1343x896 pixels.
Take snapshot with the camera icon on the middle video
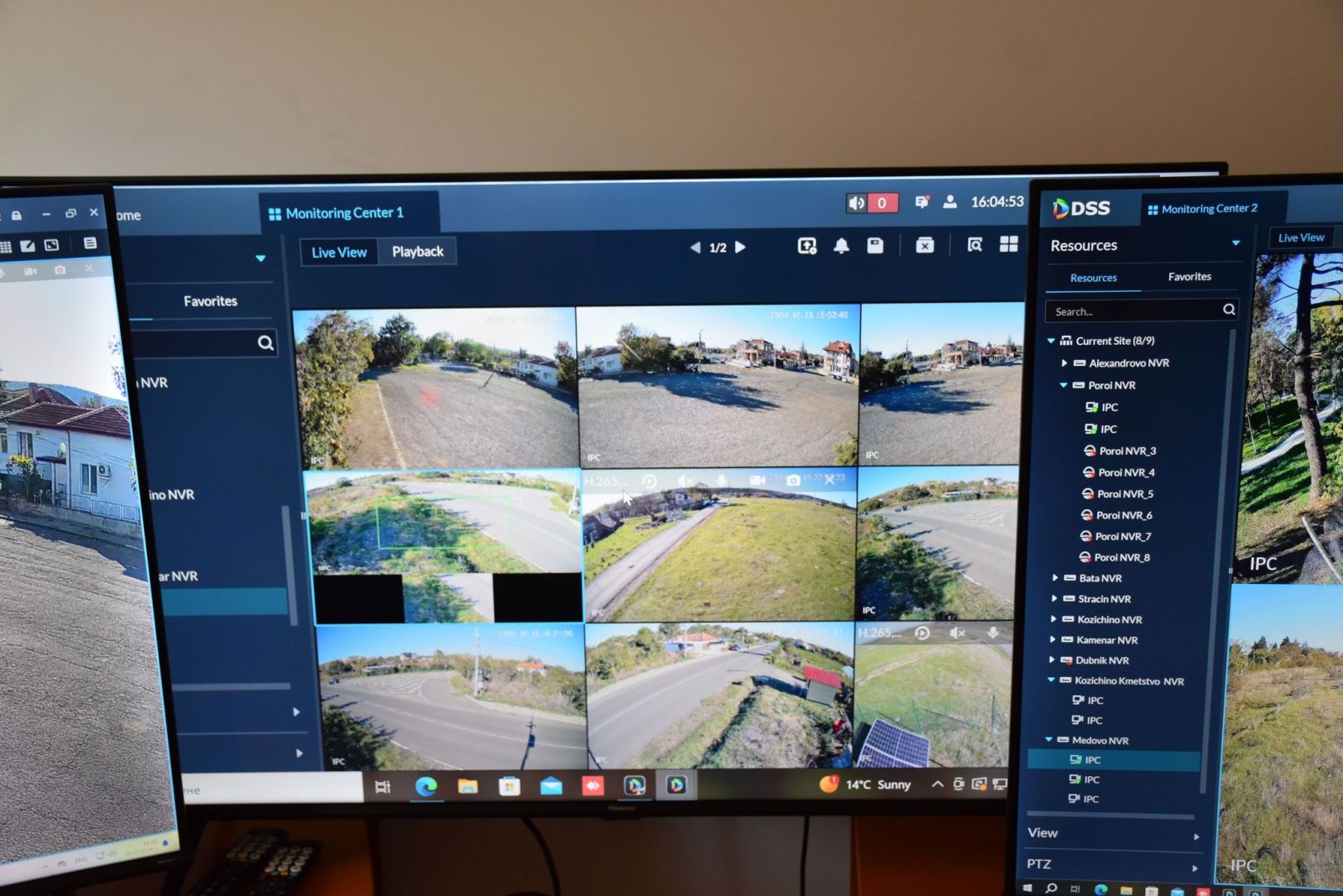click(792, 481)
